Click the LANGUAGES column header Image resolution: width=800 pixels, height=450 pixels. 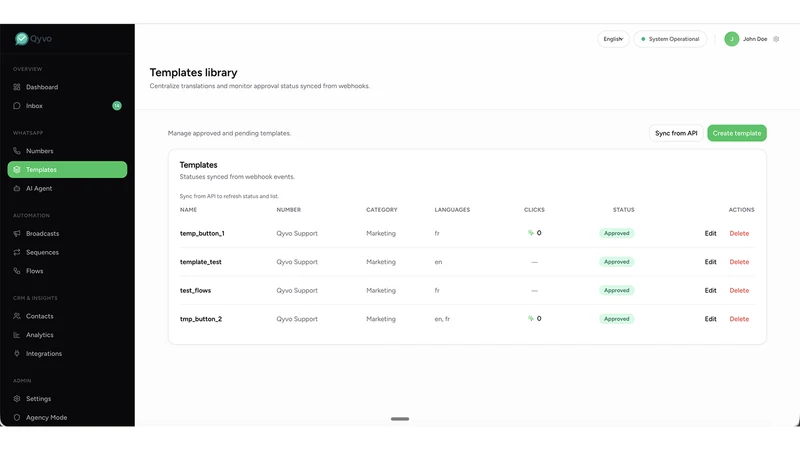(x=452, y=210)
